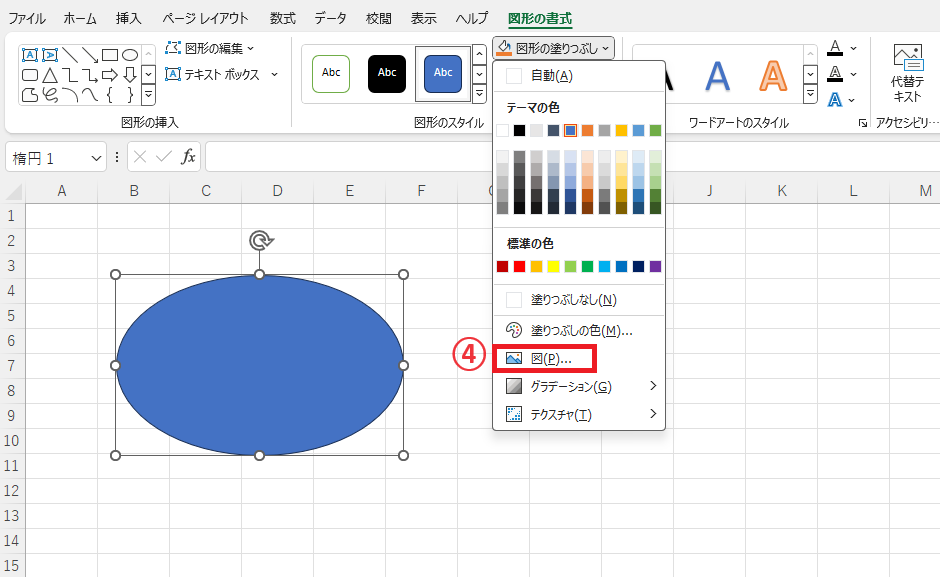Open the Text Box dropdown arrow
Viewport: 940px width, 577px height.
275,75
